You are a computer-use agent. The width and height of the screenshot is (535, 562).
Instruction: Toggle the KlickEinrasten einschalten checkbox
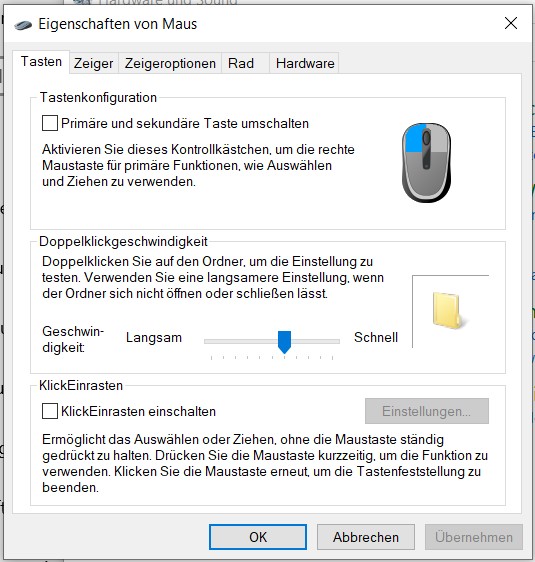point(50,411)
